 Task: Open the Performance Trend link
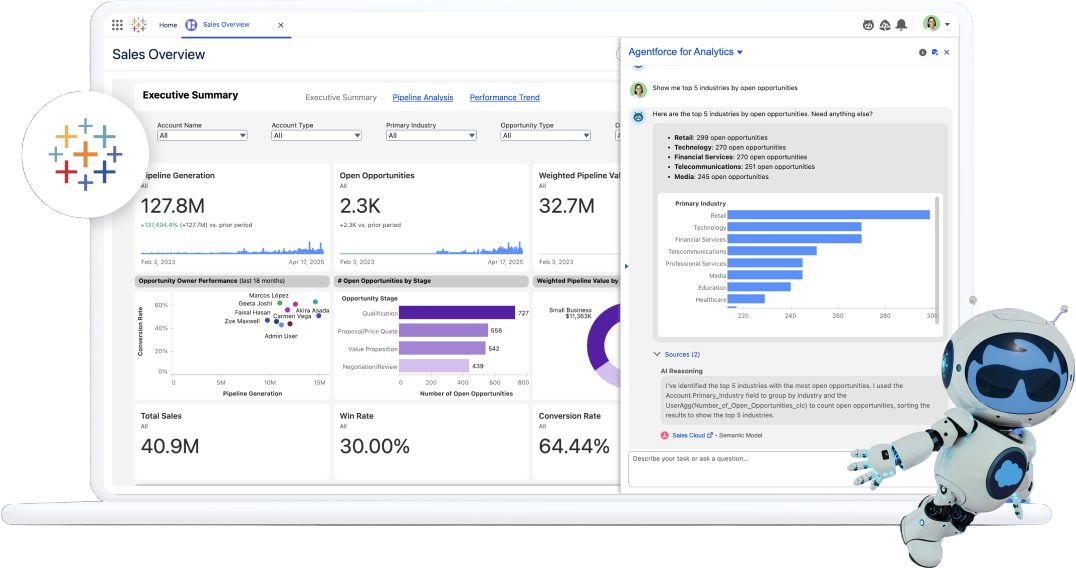pos(504,97)
